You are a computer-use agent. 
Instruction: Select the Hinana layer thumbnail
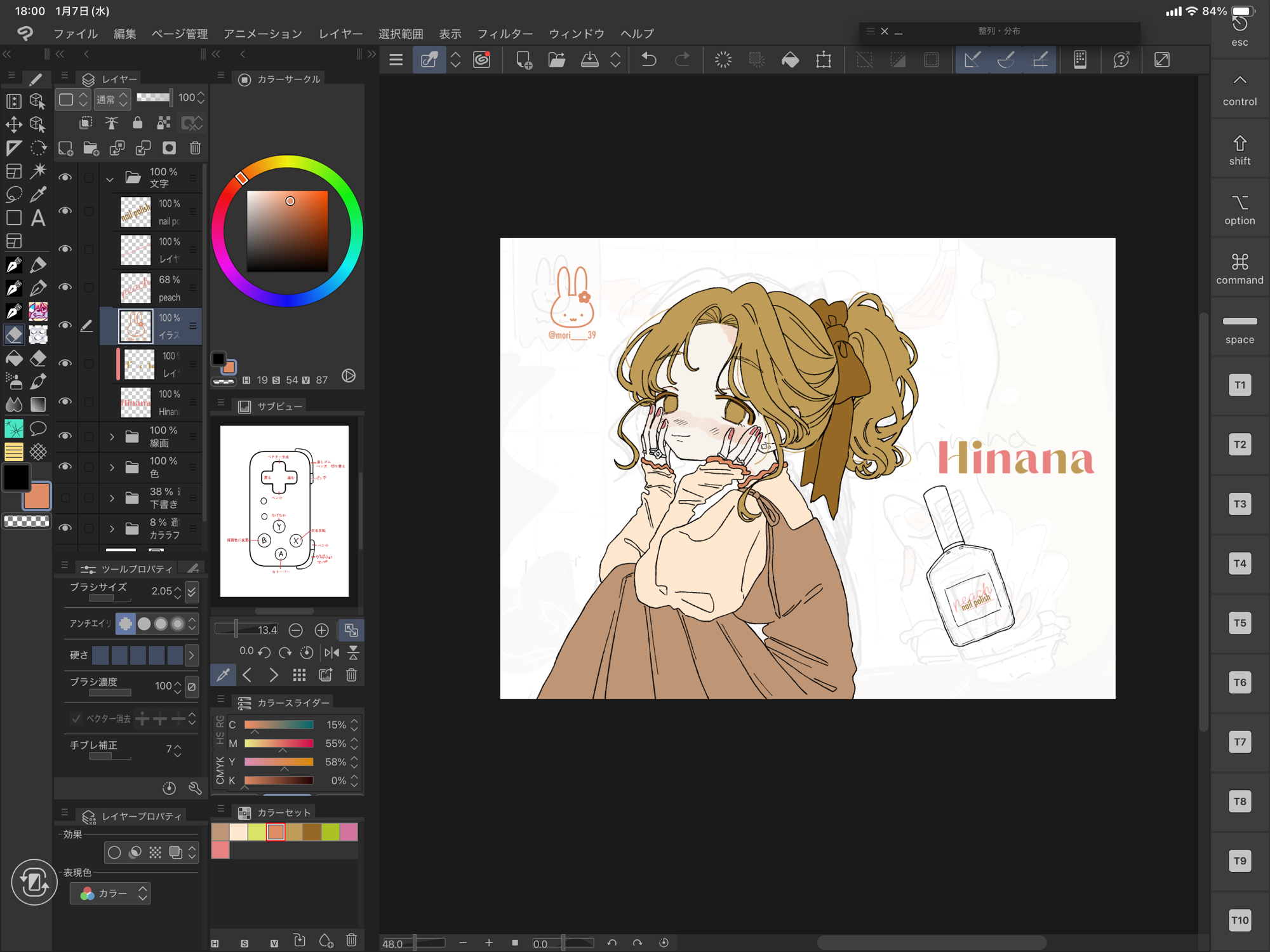point(136,403)
